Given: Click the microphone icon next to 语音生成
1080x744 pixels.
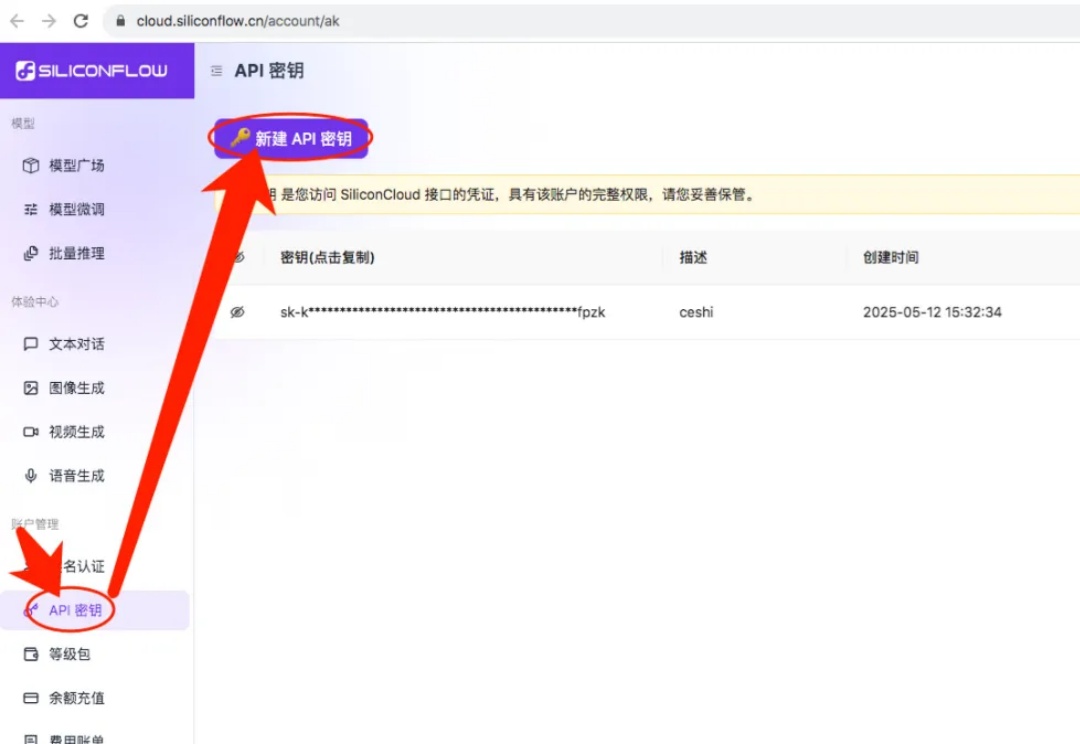Looking at the screenshot, I should coord(30,475).
